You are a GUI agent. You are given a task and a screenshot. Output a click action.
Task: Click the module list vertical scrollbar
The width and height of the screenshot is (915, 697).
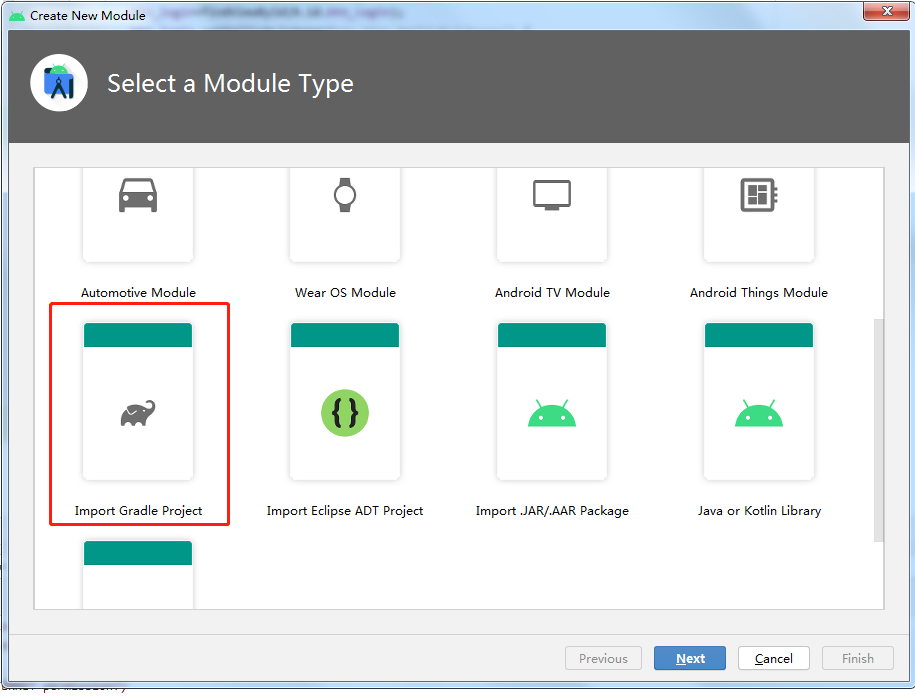pos(878,430)
